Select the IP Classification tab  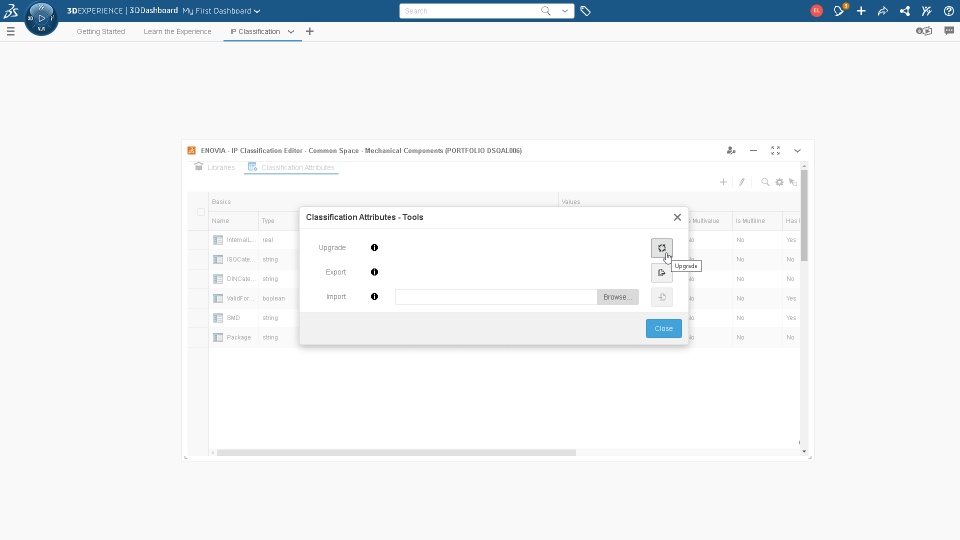coord(255,31)
